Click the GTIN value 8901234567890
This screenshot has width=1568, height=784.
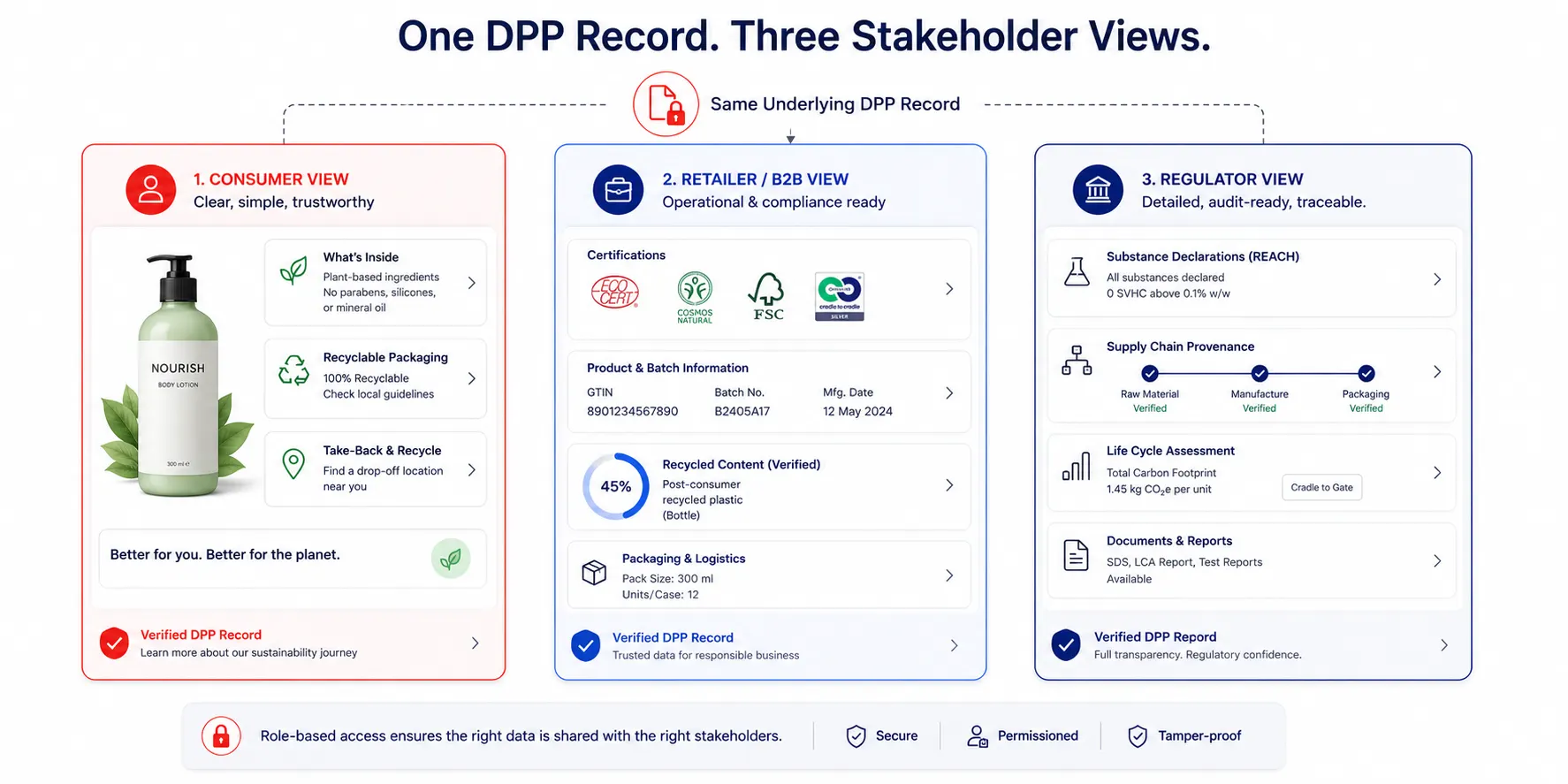tap(632, 412)
